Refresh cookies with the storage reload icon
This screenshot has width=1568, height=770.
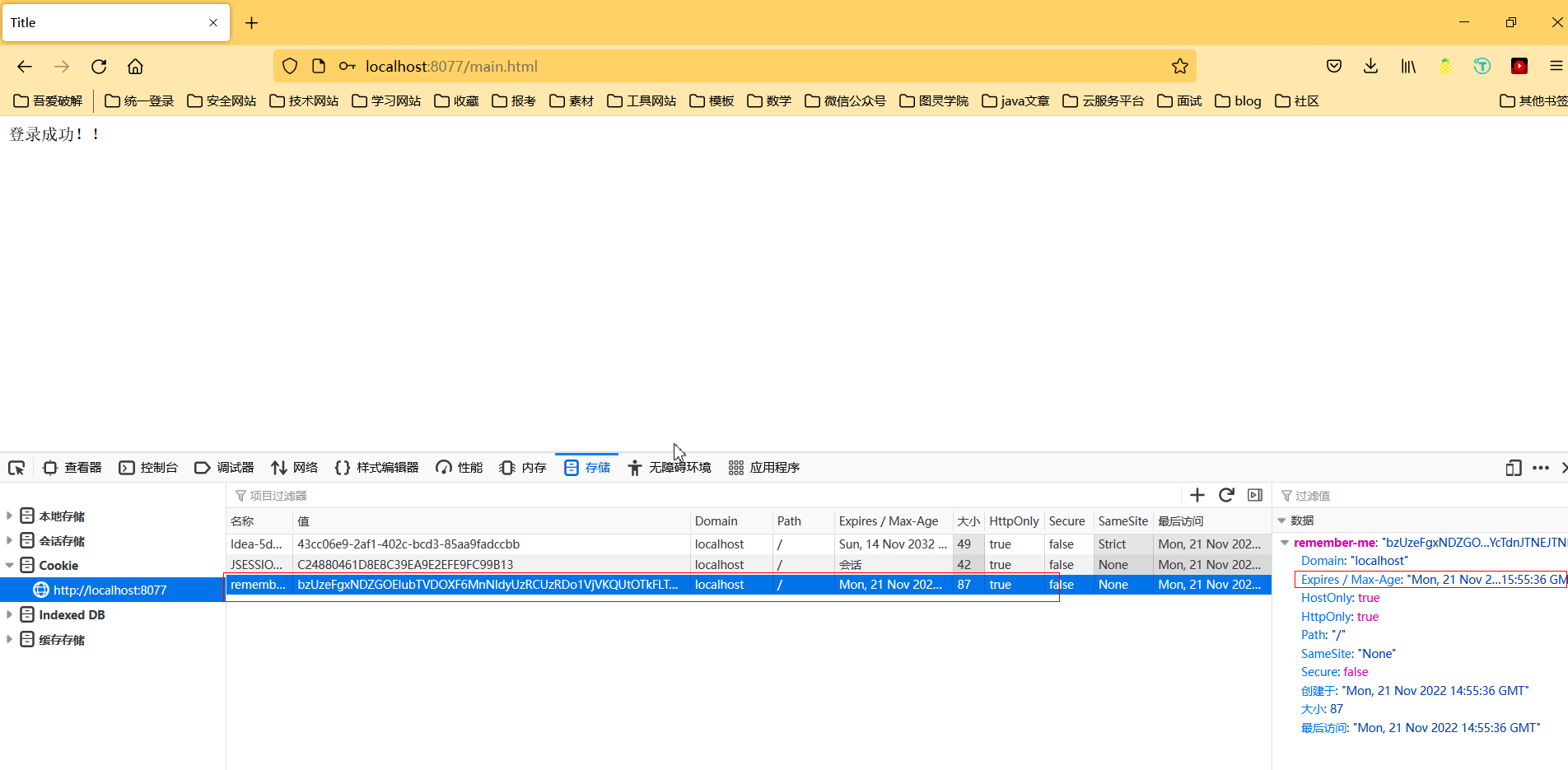point(1226,495)
